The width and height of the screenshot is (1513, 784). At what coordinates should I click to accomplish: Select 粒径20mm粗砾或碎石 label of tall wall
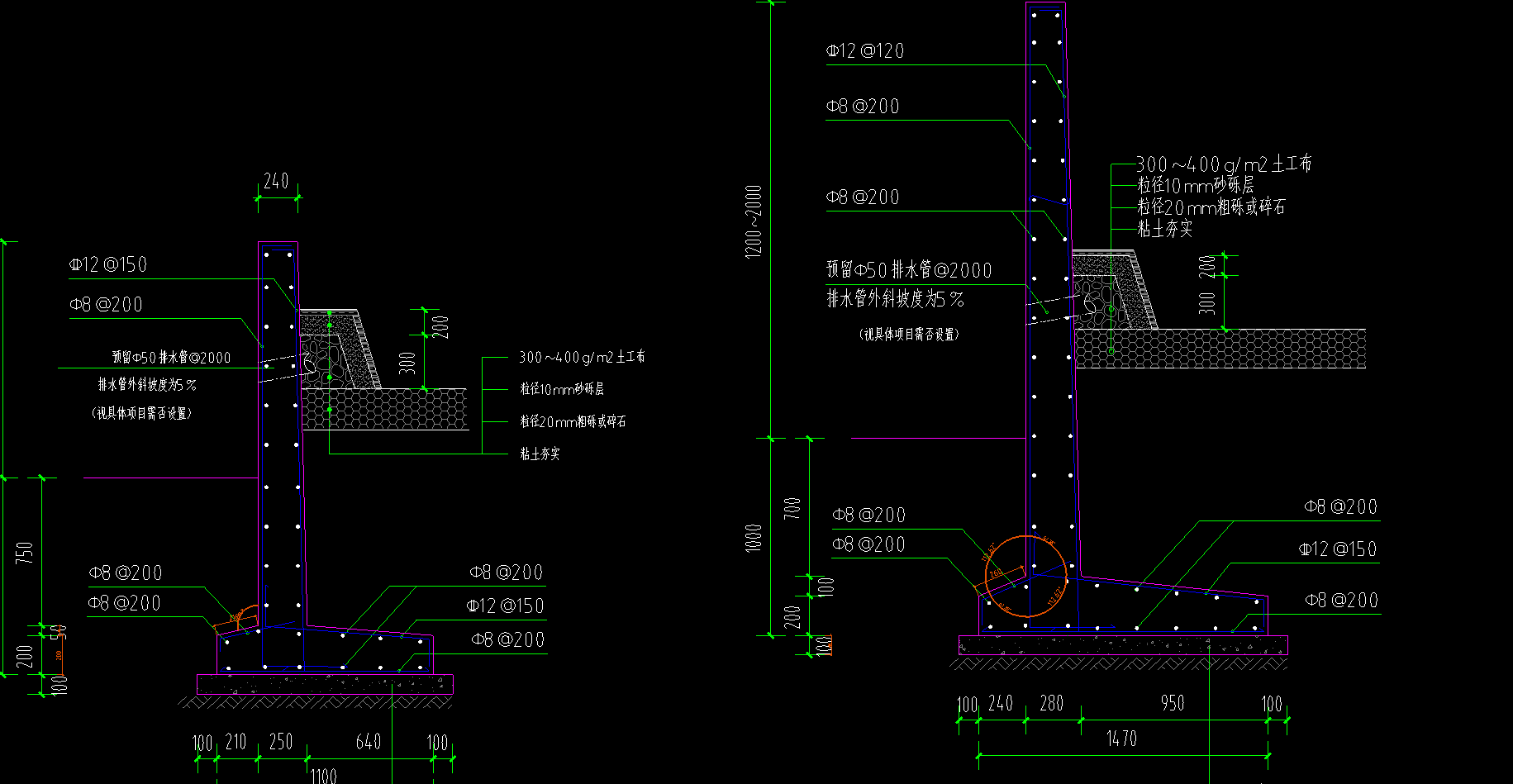pyautogui.click(x=1211, y=207)
